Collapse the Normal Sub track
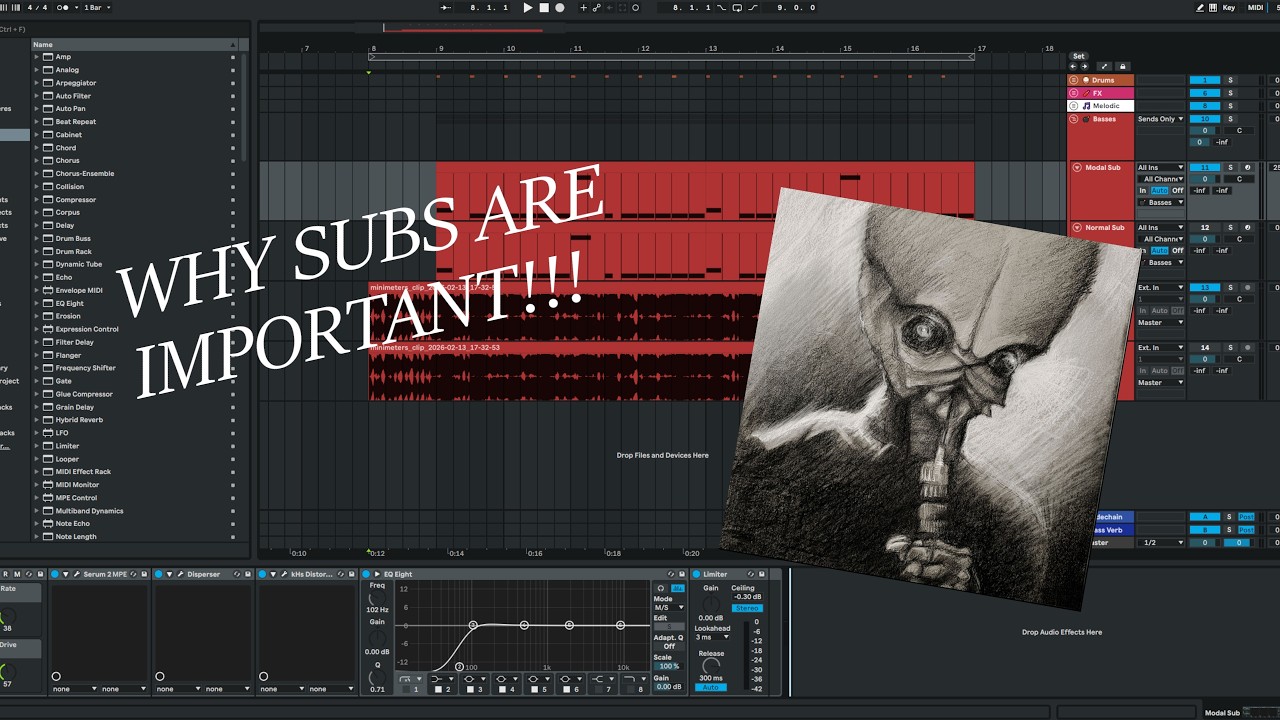Screen dimensions: 1280x720 1077,228
